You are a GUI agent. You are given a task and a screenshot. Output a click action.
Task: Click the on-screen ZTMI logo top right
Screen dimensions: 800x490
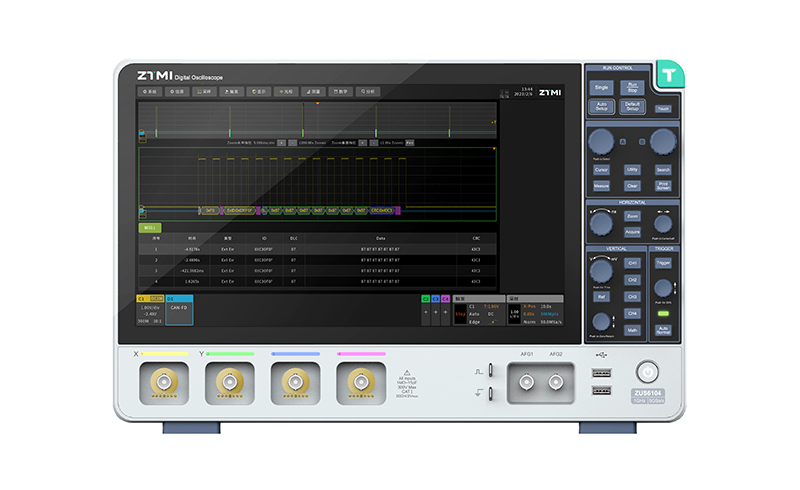(x=550, y=92)
